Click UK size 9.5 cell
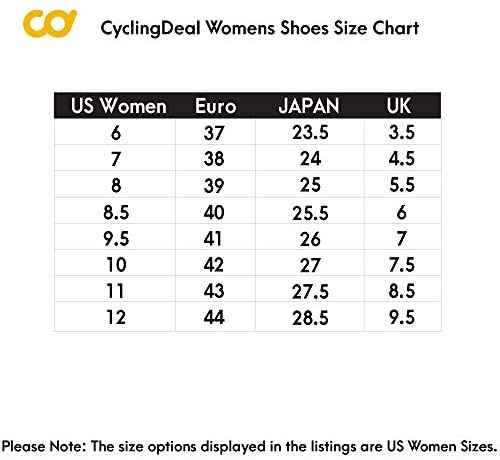The height and width of the screenshot is (460, 500). click(x=402, y=317)
